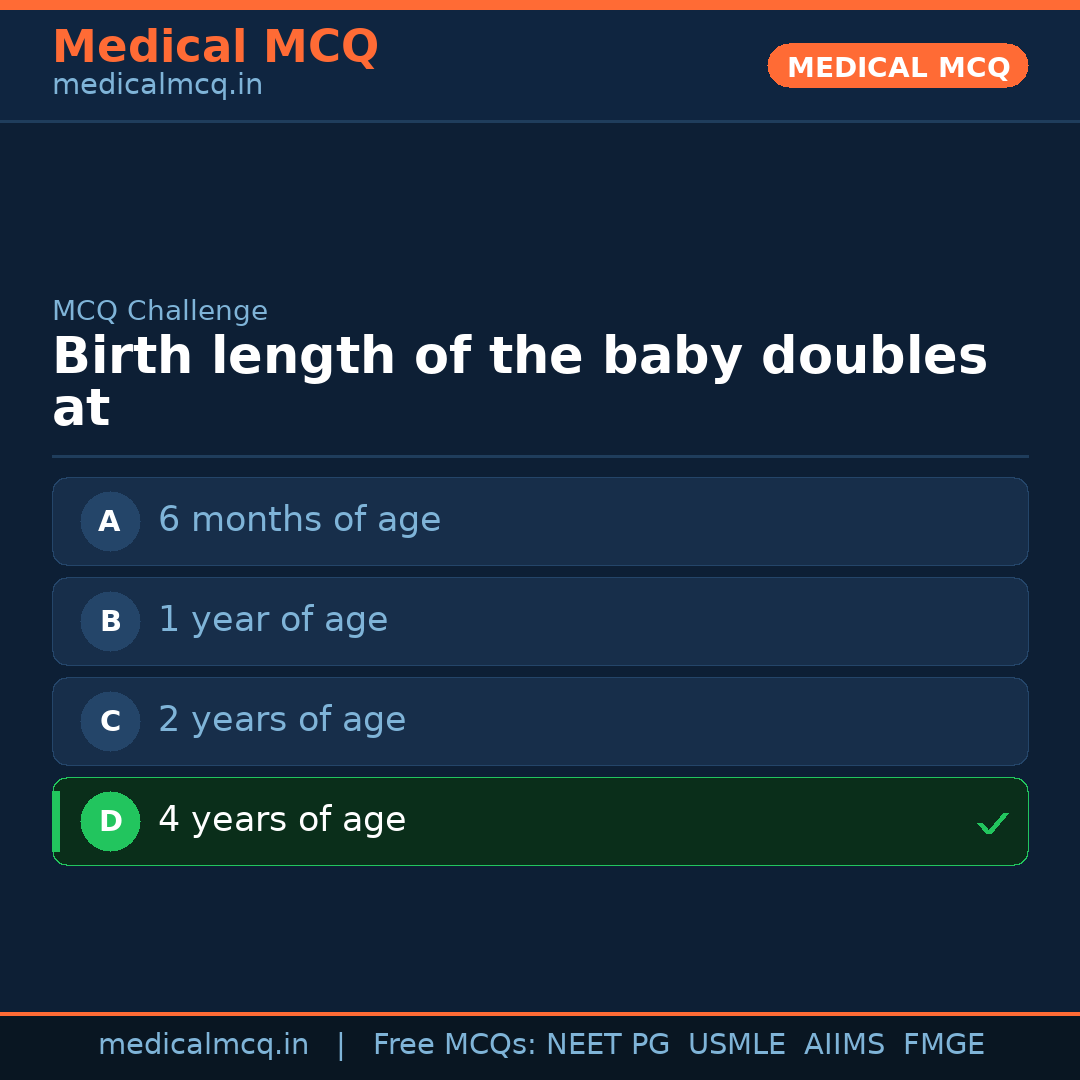Collapse the selected answer D panel
1080x1080 pixels.
(x=540, y=821)
